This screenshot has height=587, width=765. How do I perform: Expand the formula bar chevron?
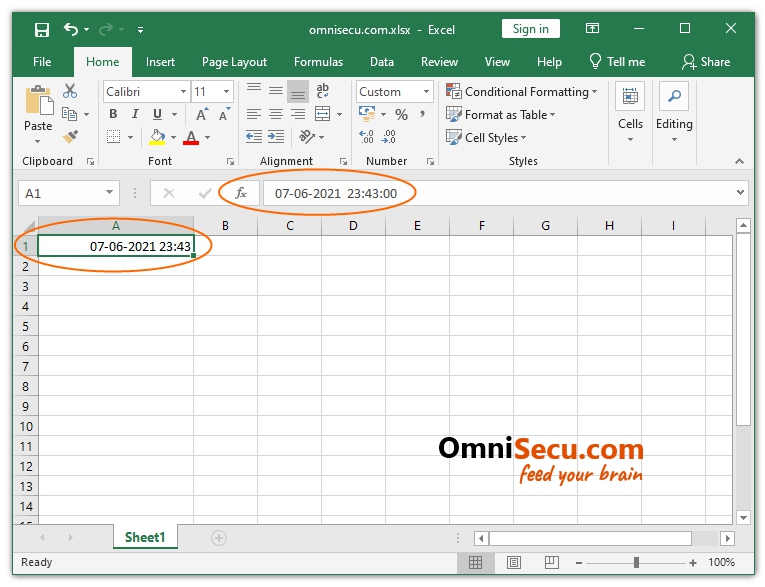pos(740,192)
